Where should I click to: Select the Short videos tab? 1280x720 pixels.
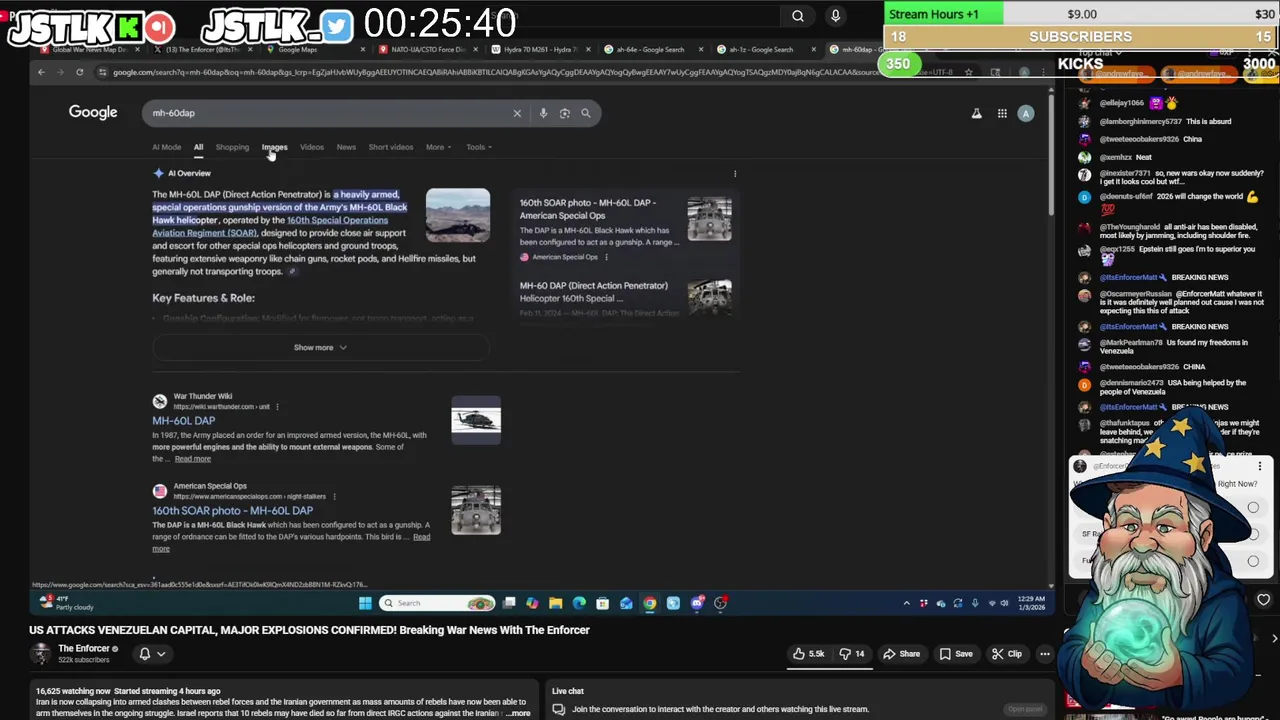tap(391, 147)
